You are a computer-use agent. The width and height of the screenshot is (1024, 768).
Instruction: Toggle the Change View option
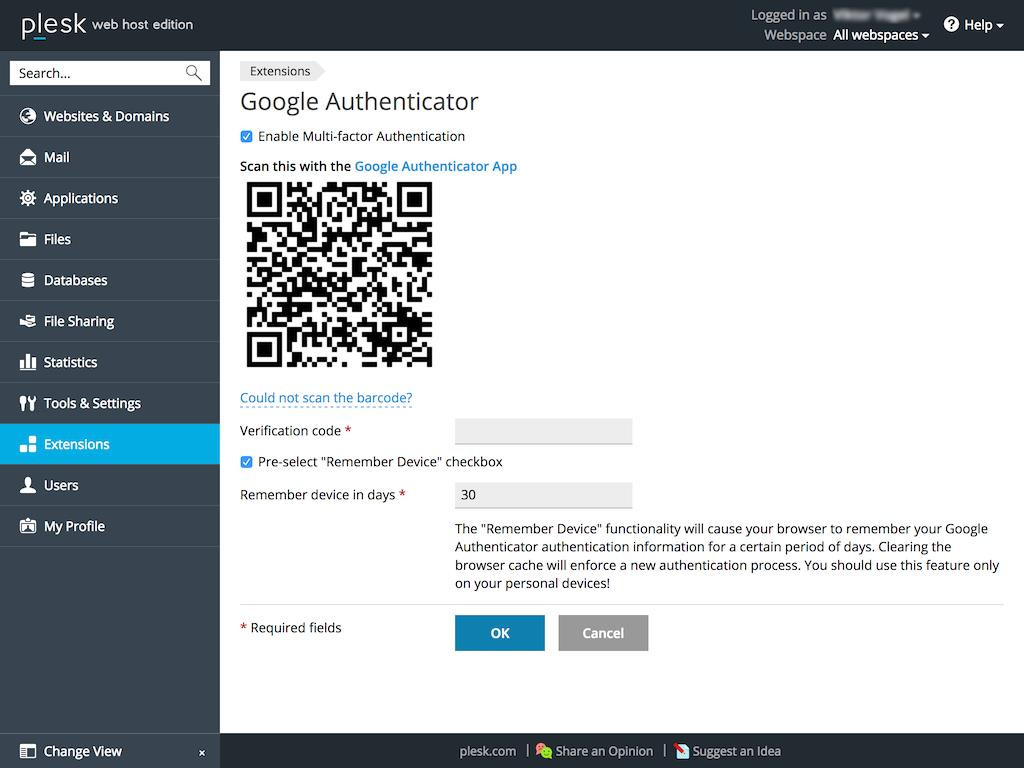(x=82, y=751)
